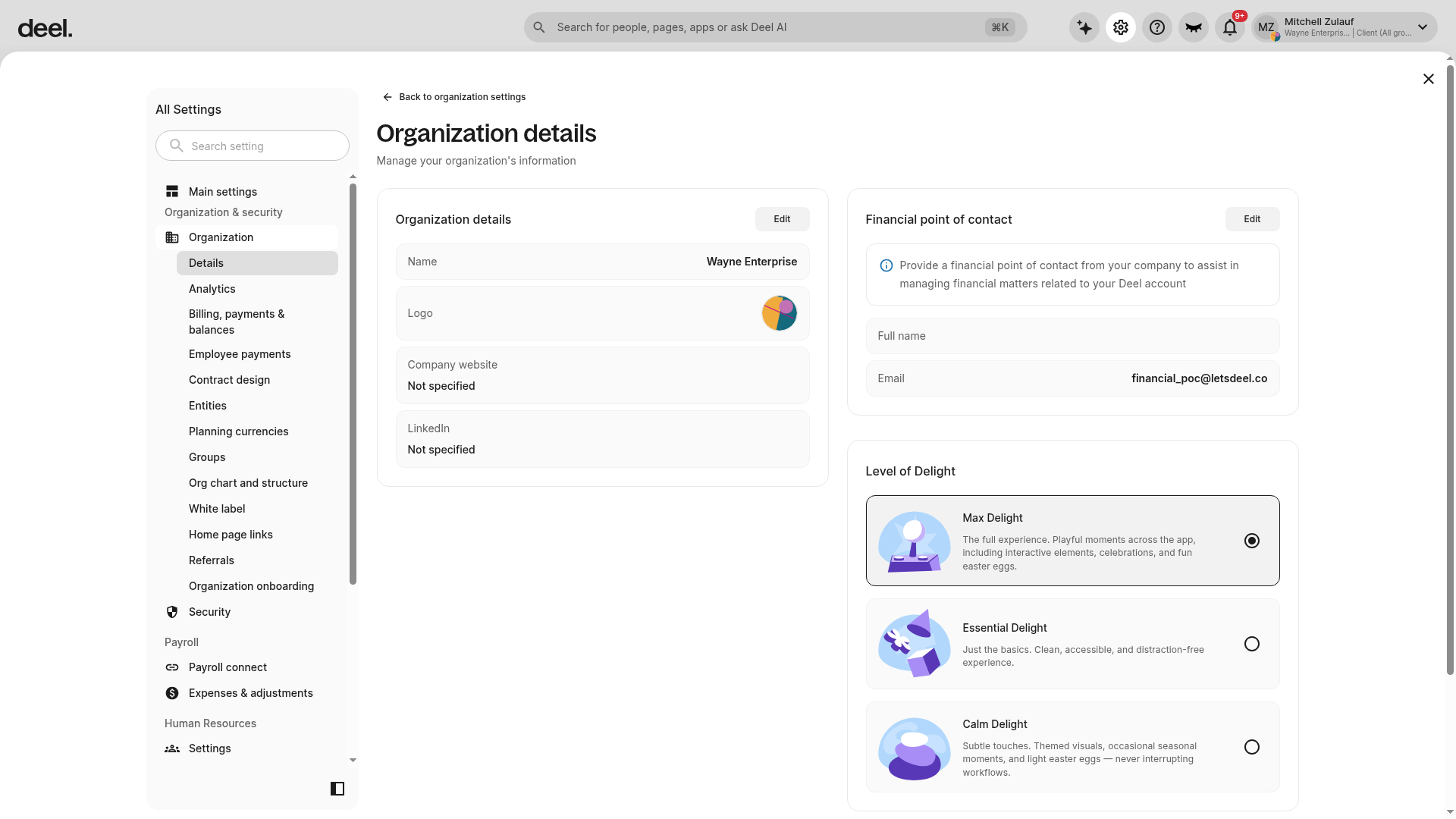Focus the Search setting field
Screen dimensions: 1456x819
[253, 146]
